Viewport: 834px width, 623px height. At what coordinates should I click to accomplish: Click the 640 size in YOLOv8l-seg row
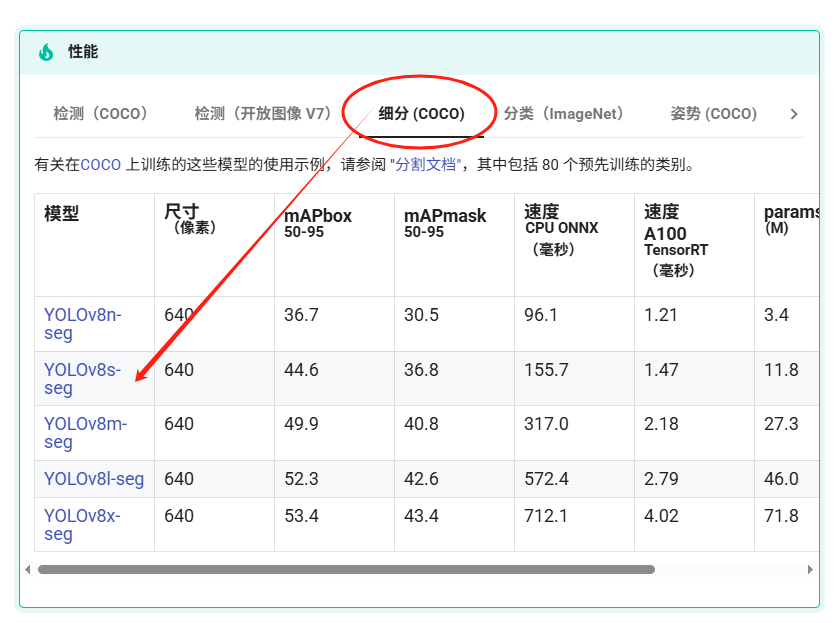coord(179,478)
